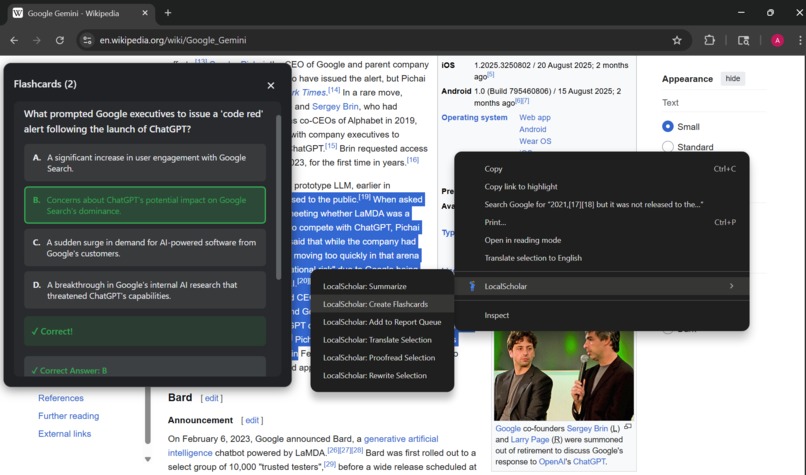Open the Chrome three-dot menu
806x475 pixels.
(x=800, y=40)
